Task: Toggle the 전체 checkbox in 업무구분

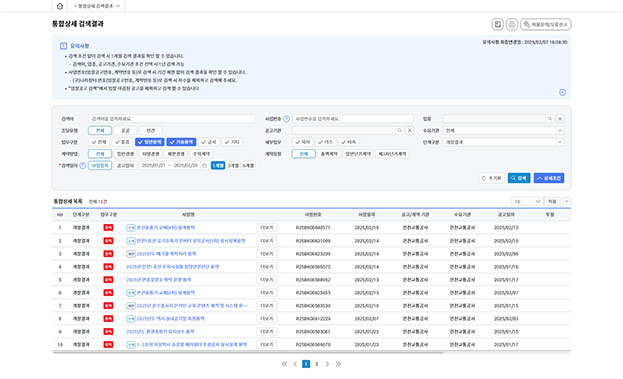Action: 99,142
